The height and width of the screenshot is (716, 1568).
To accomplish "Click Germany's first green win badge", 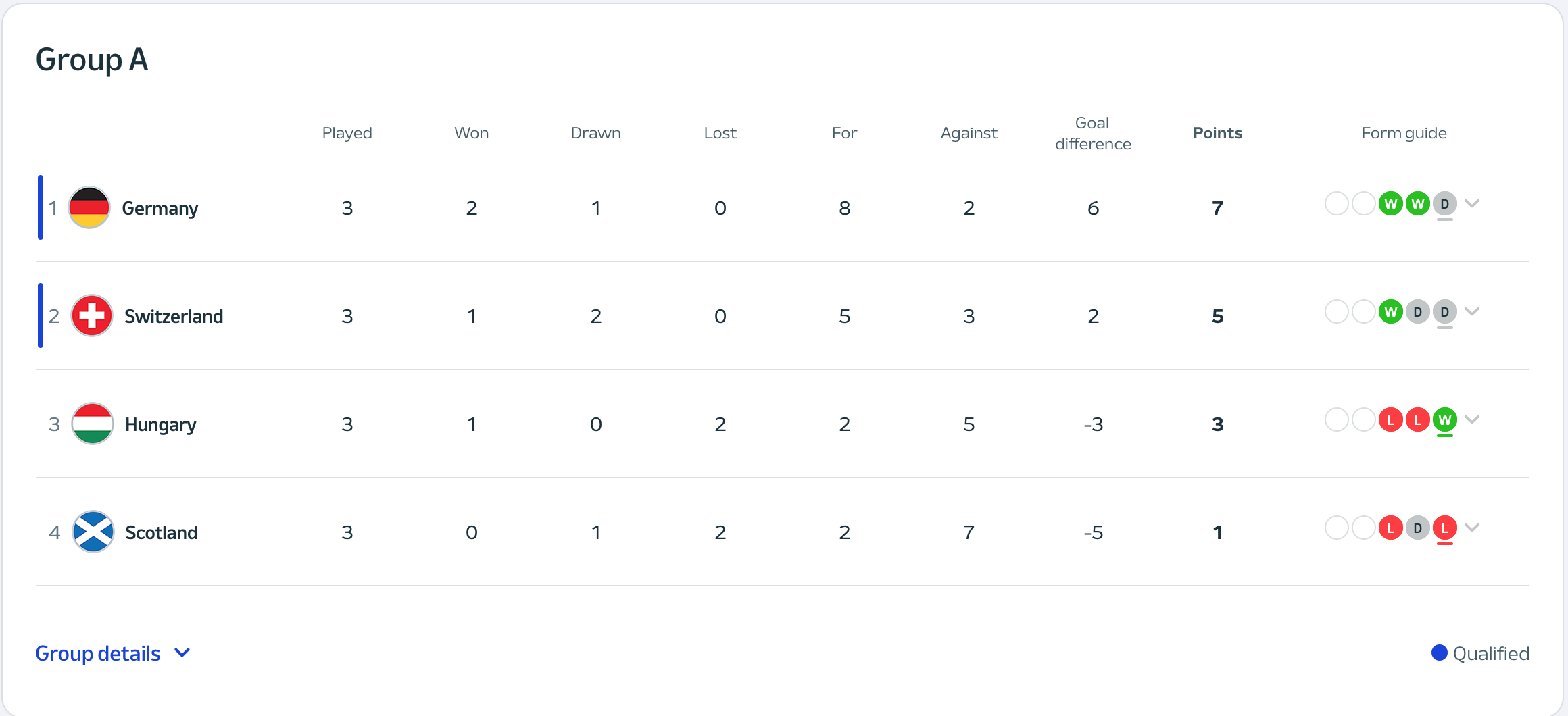I will point(1391,203).
